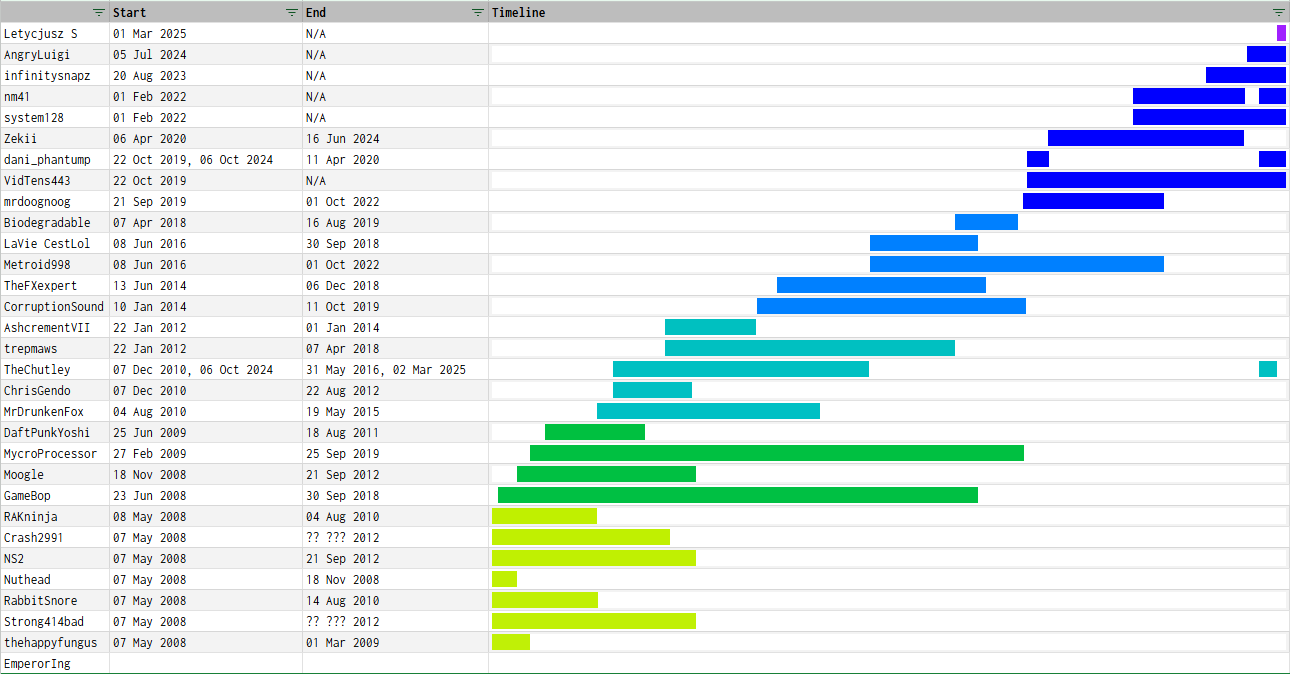Screen dimensions: 1290x674
Task: Select the long green MycroProcessor timeline bar
Action: 776,453
